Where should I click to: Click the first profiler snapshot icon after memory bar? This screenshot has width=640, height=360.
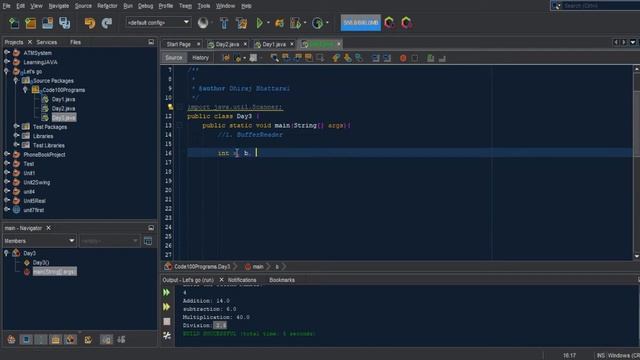[x=389, y=23]
